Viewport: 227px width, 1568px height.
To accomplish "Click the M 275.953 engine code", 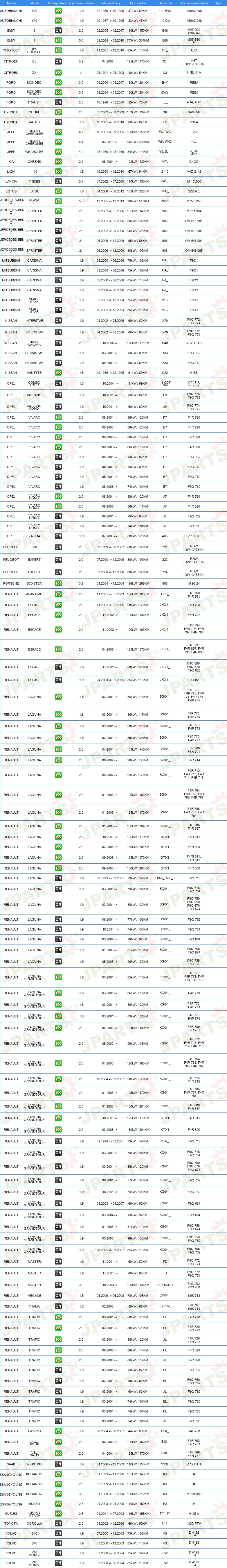I will [x=194, y=201].
